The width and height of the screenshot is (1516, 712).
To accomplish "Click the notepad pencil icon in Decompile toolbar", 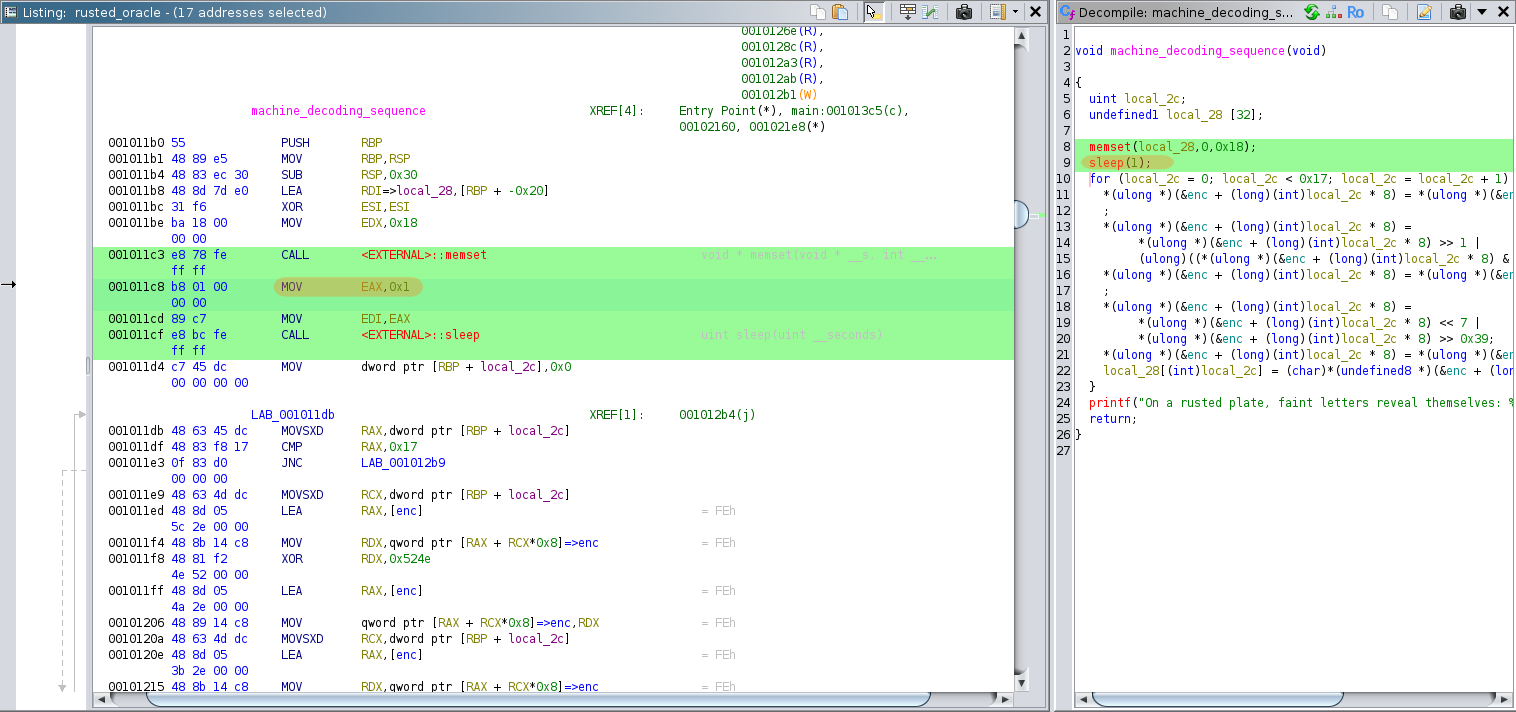I will pyautogui.click(x=1424, y=12).
